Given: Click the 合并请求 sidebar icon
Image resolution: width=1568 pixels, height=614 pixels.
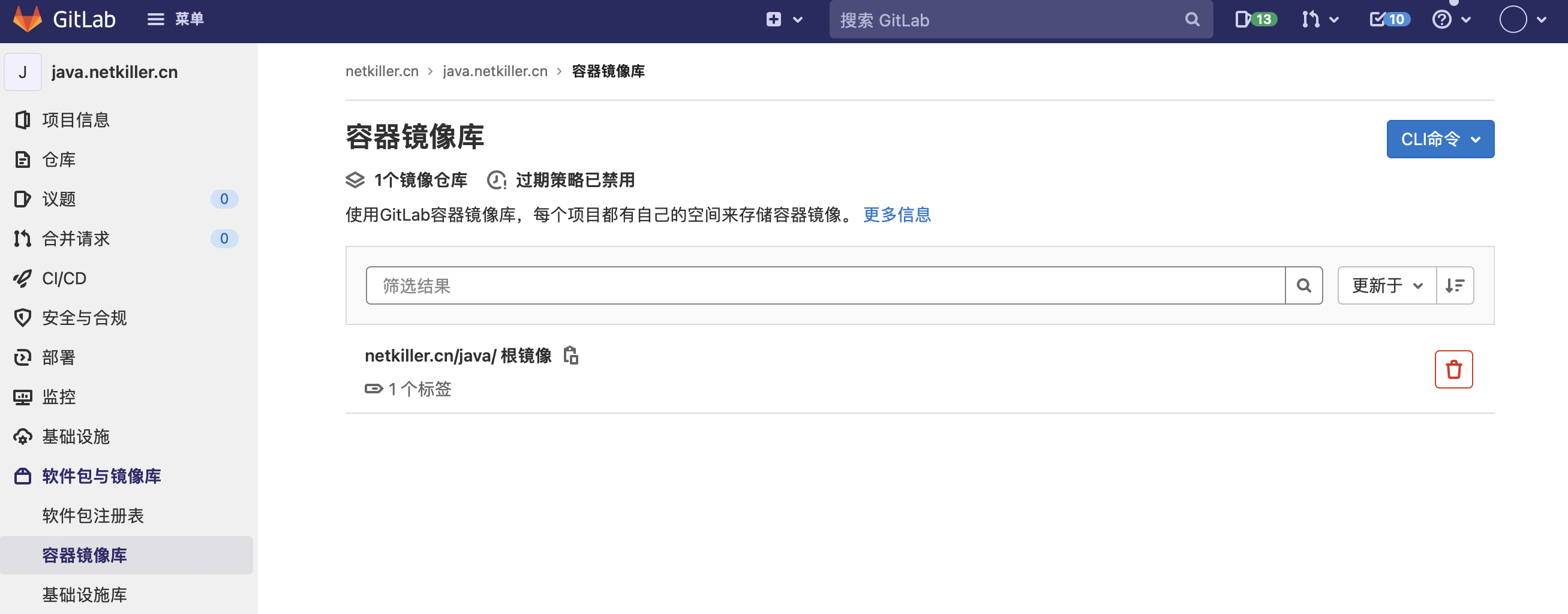Looking at the screenshot, I should [23, 239].
